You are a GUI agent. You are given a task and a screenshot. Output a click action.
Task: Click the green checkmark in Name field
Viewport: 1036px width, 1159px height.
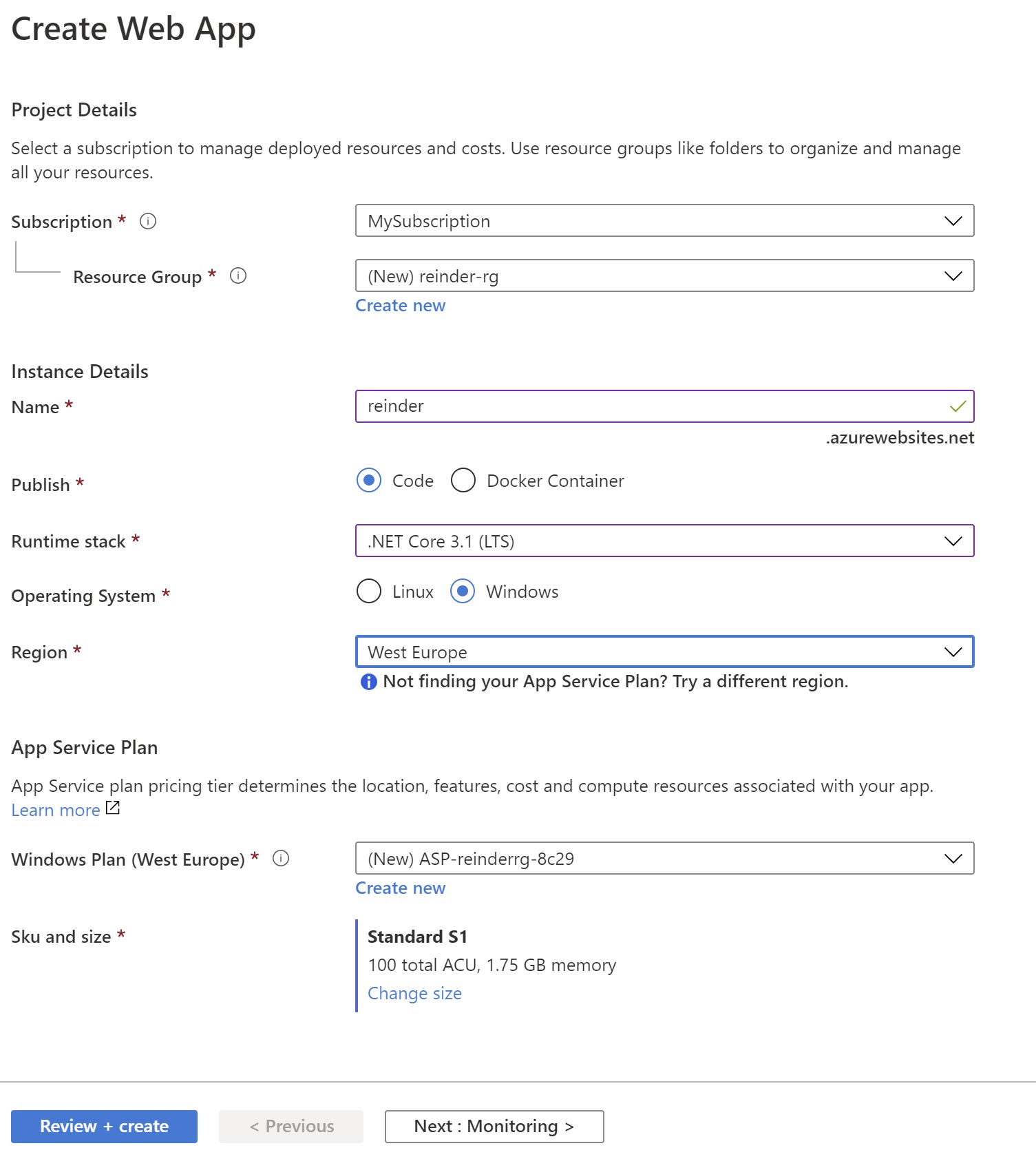[958, 406]
